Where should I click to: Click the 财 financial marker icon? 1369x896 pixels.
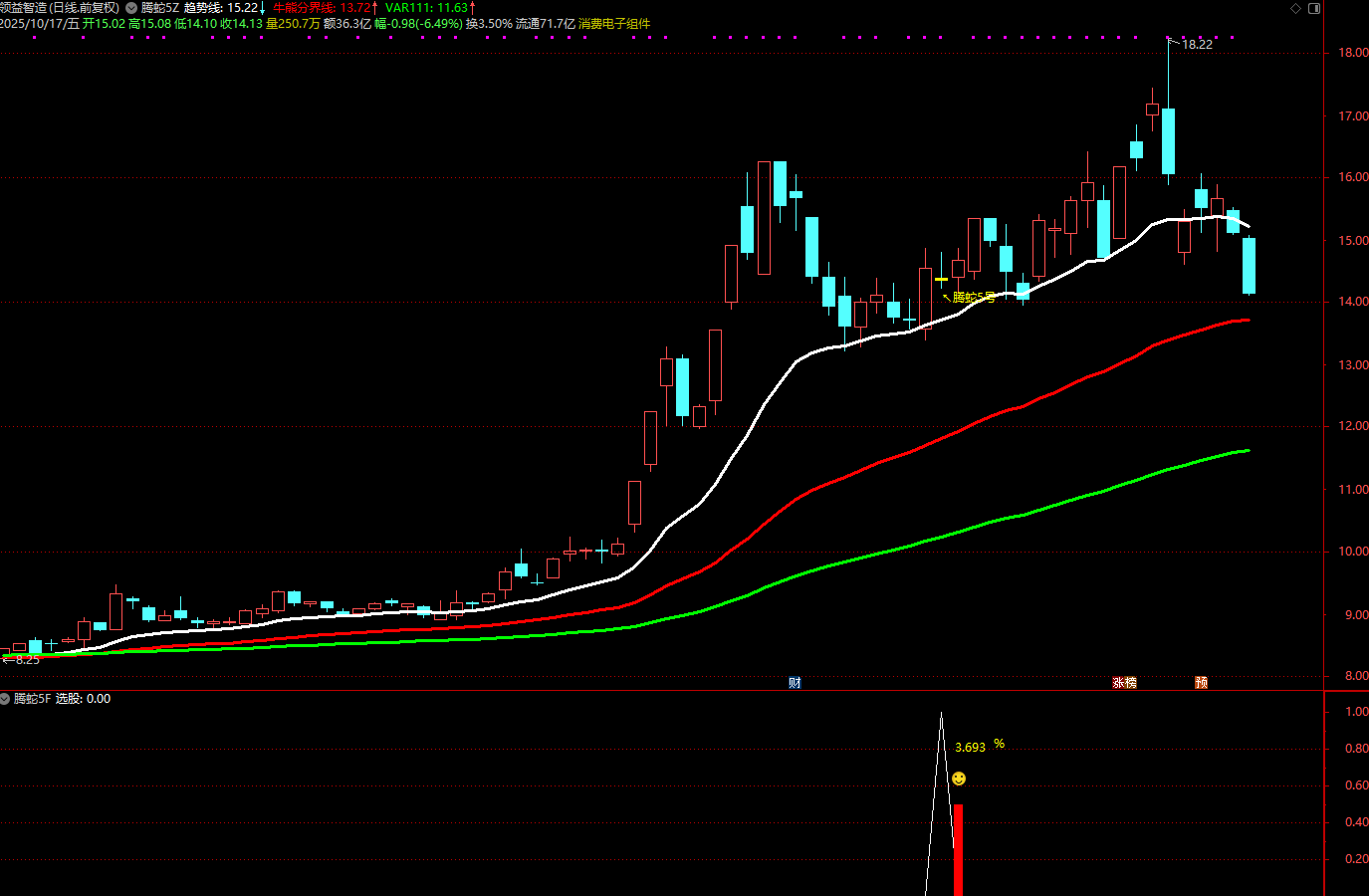[795, 683]
